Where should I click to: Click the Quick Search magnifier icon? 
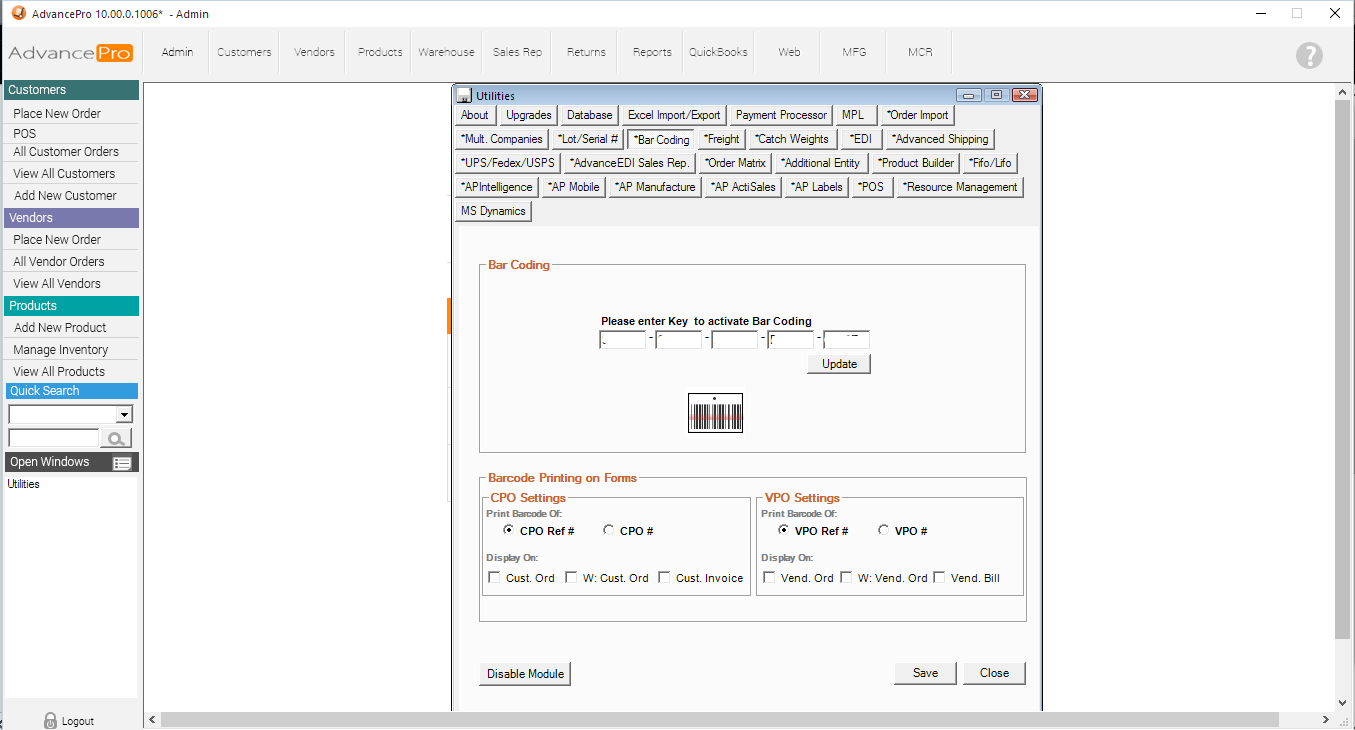116,438
